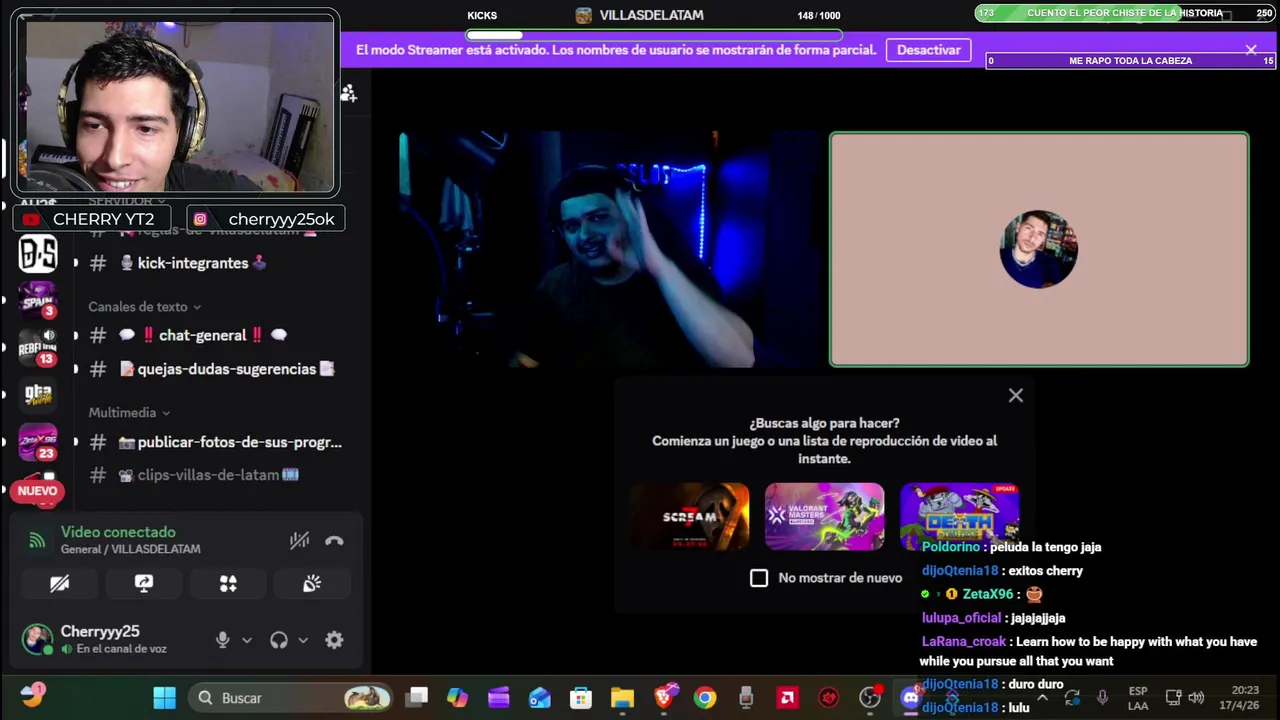Open the microphone input options chevron
Viewport: 1280px width, 720px height.
(x=246, y=640)
